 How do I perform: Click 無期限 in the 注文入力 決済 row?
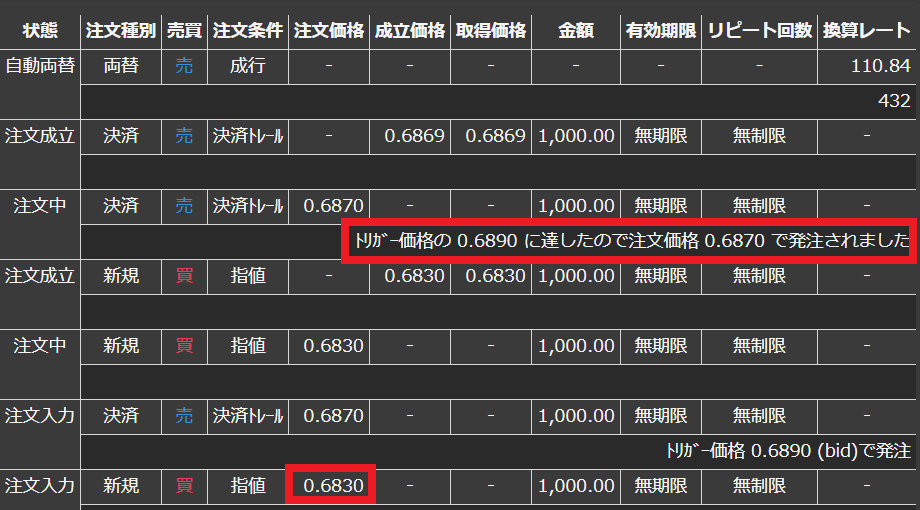pyautogui.click(x=661, y=415)
